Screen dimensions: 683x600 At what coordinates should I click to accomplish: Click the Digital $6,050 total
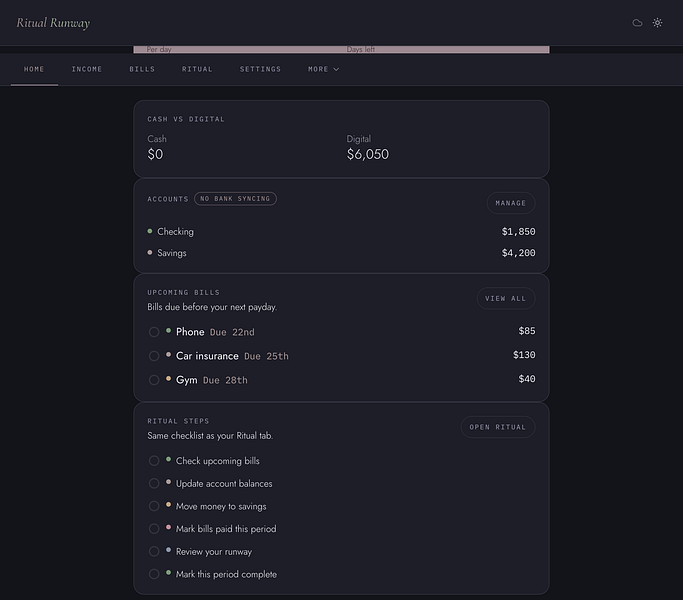368,154
